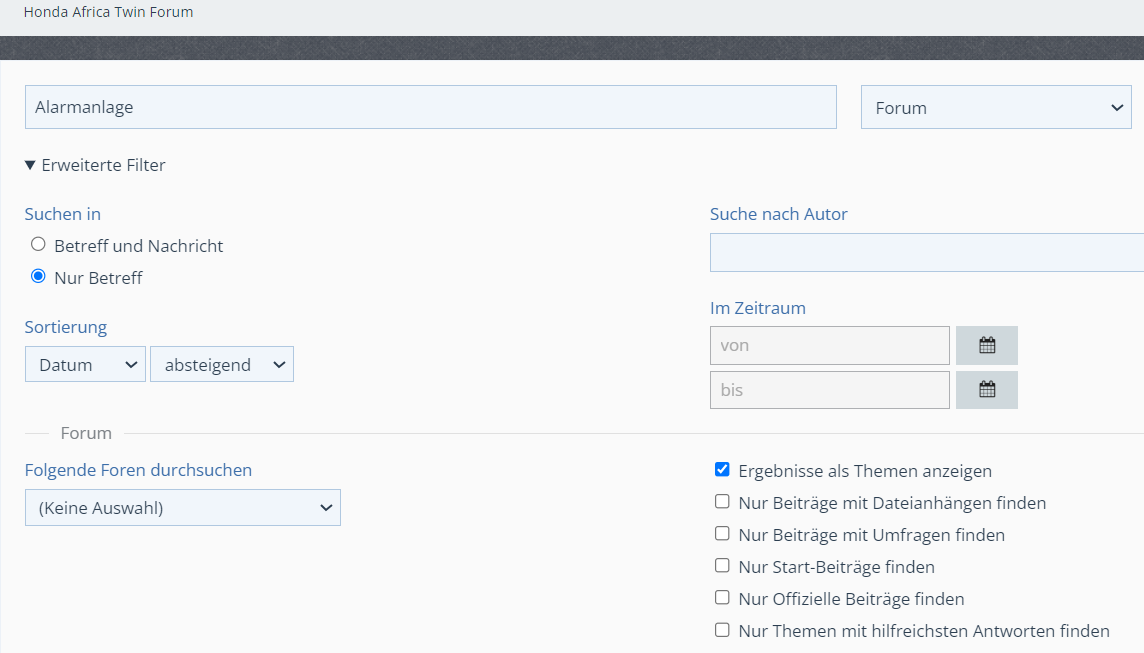Click the 'von' start date field
This screenshot has height=653, width=1144.
829,345
